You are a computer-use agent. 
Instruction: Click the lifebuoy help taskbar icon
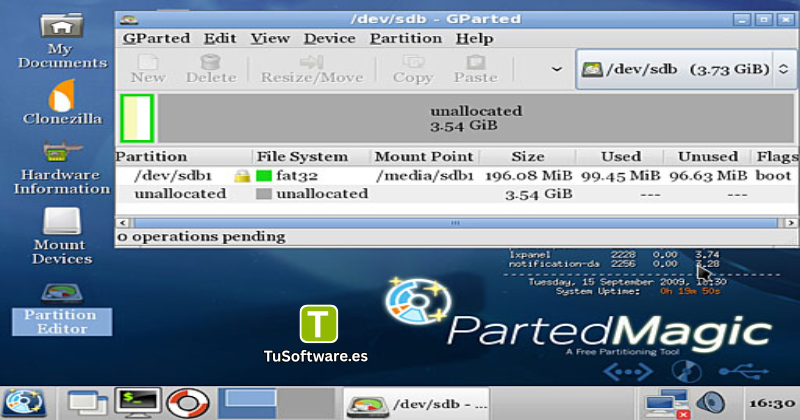[x=188, y=403]
